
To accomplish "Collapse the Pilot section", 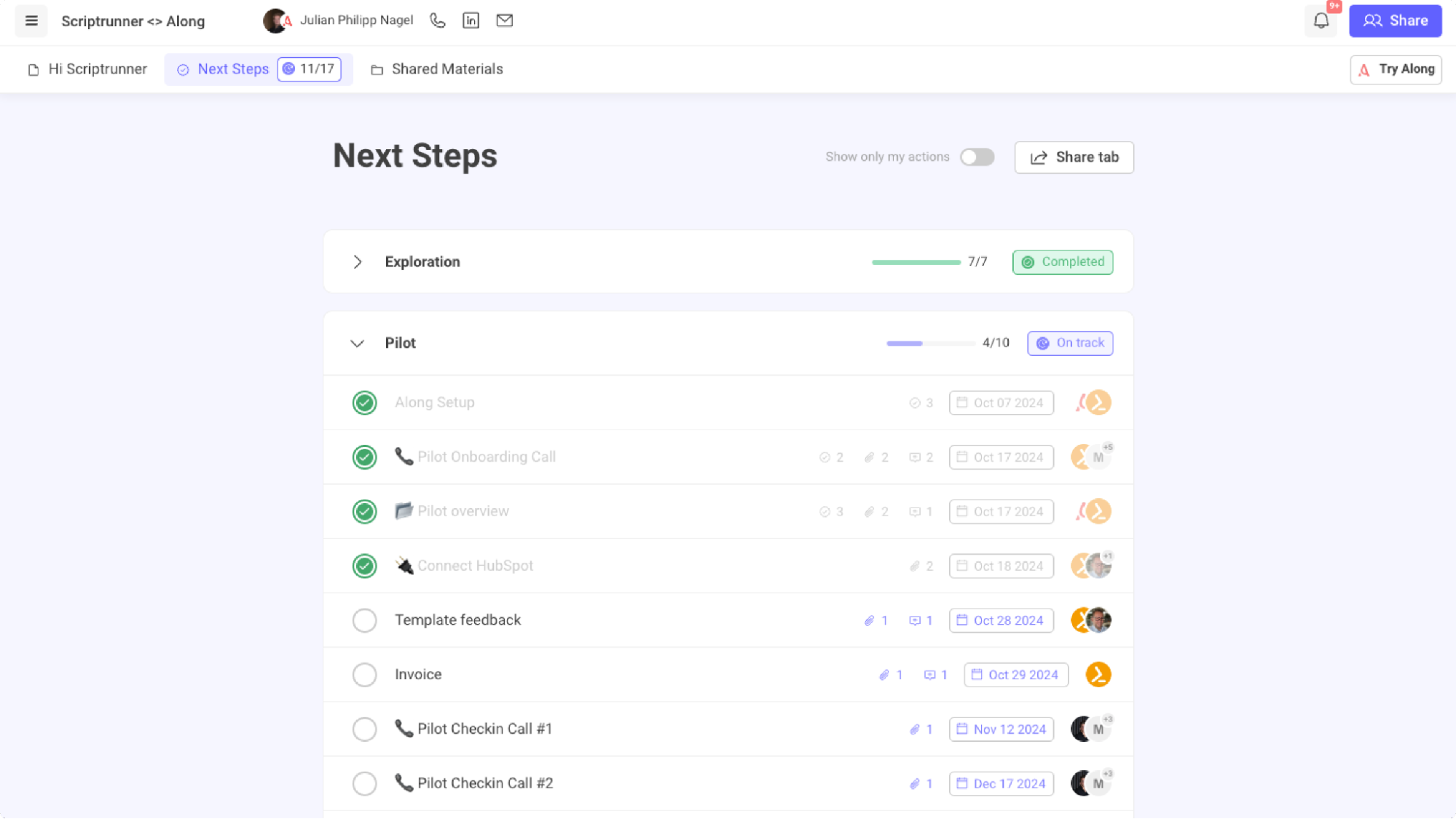I will tap(357, 342).
